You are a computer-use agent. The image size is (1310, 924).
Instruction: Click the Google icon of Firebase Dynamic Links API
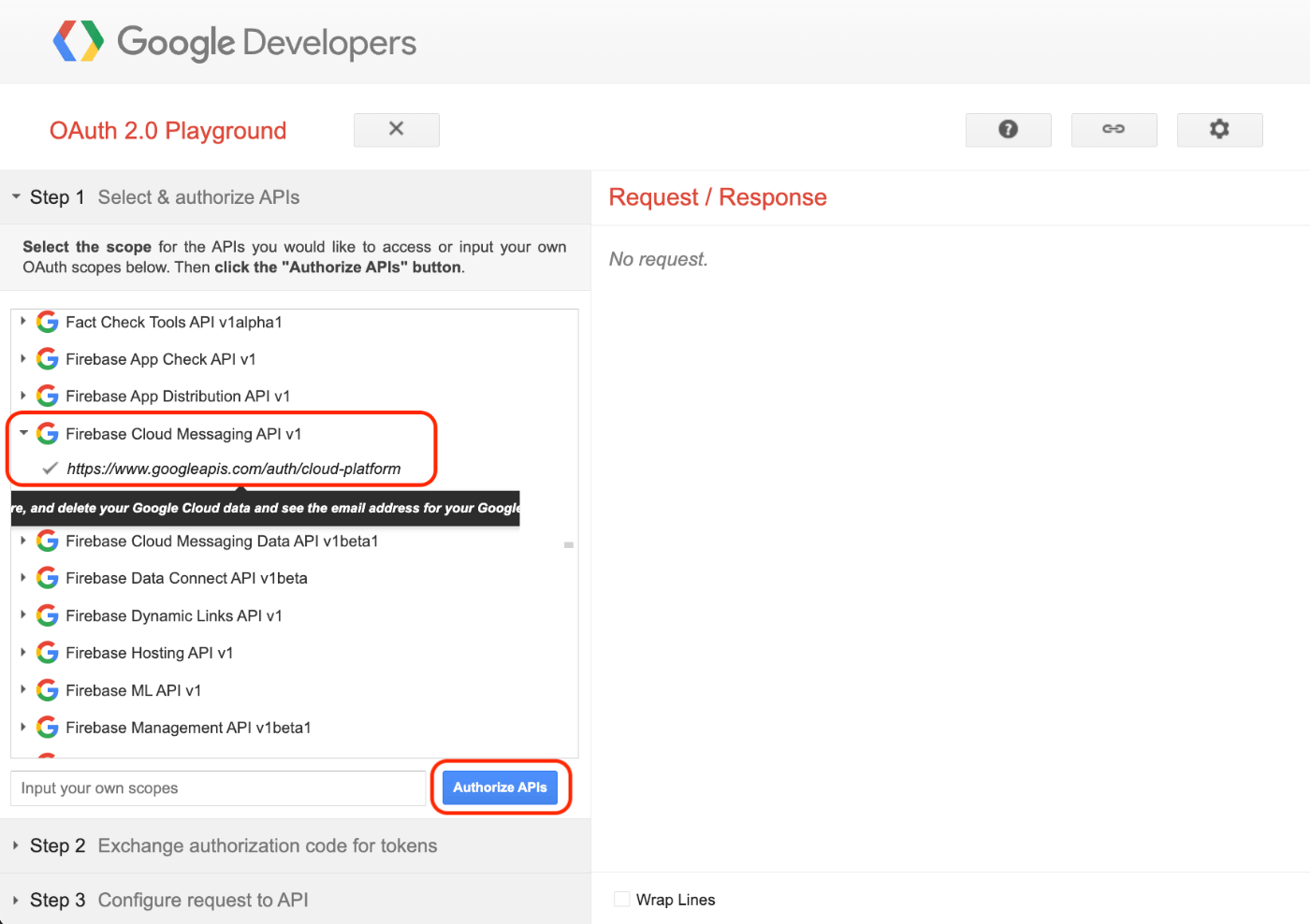click(x=47, y=616)
